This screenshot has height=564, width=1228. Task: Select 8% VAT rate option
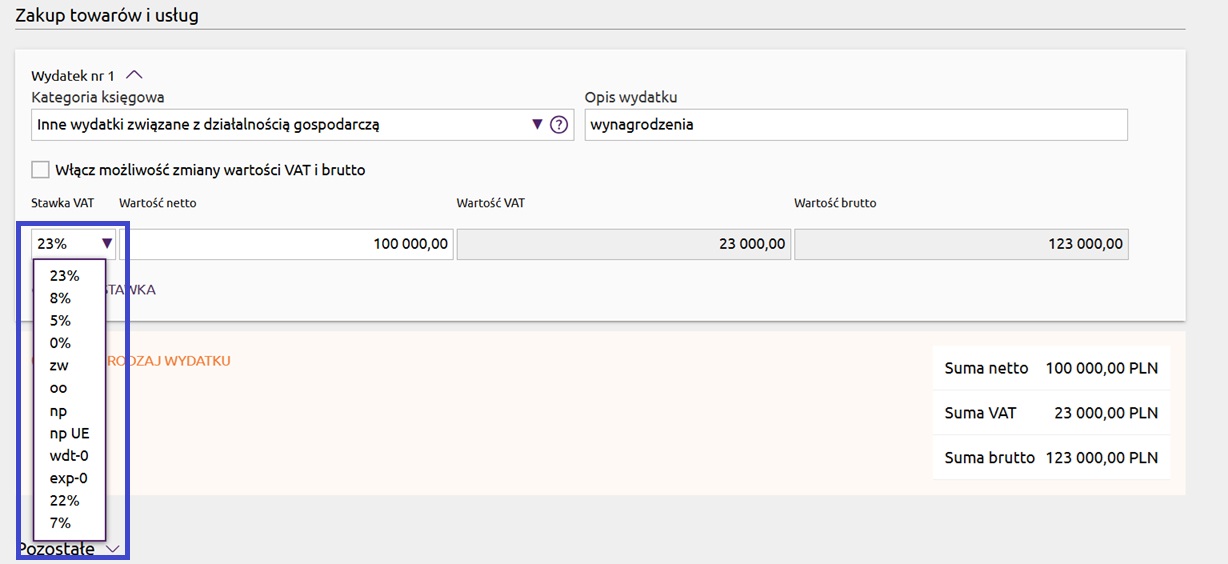[60, 298]
